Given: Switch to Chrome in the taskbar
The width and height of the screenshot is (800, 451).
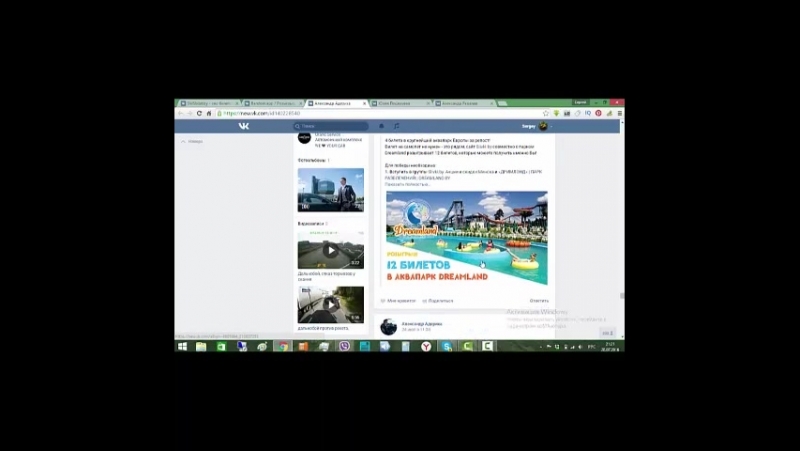Looking at the screenshot, I should pos(283,346).
